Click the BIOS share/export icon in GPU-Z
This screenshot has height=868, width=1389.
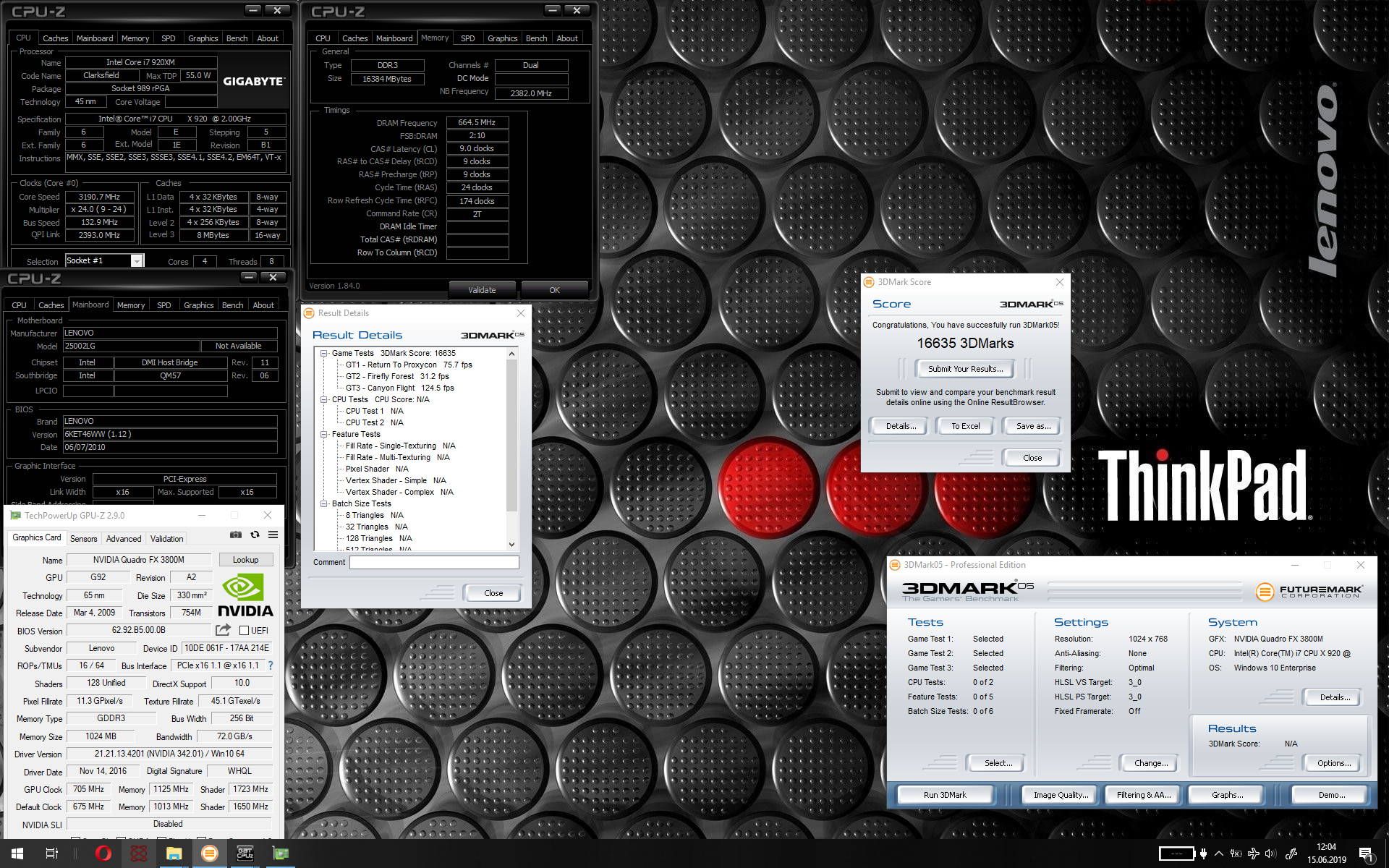(x=223, y=630)
